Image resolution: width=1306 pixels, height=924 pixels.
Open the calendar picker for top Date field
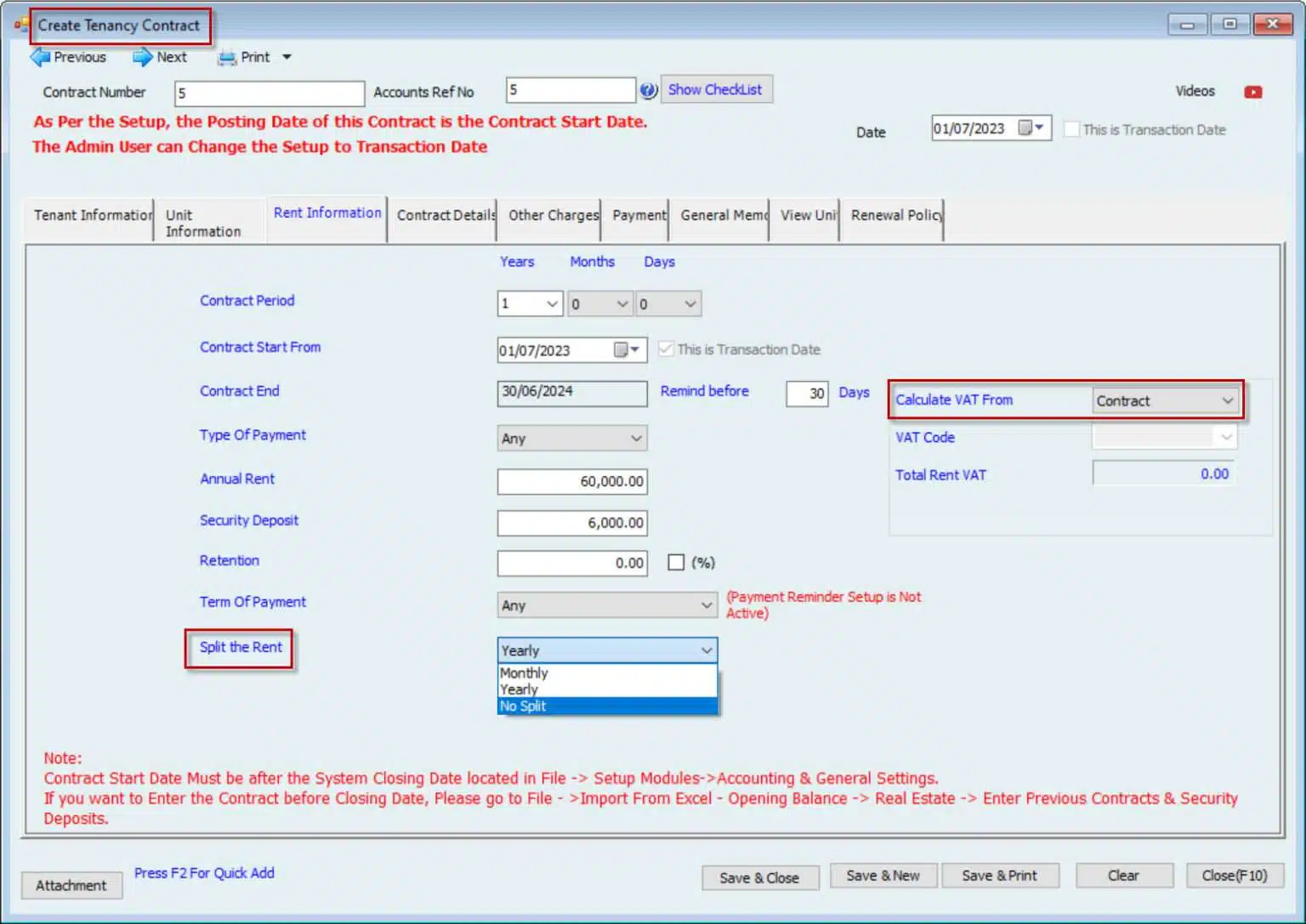[x=1031, y=128]
